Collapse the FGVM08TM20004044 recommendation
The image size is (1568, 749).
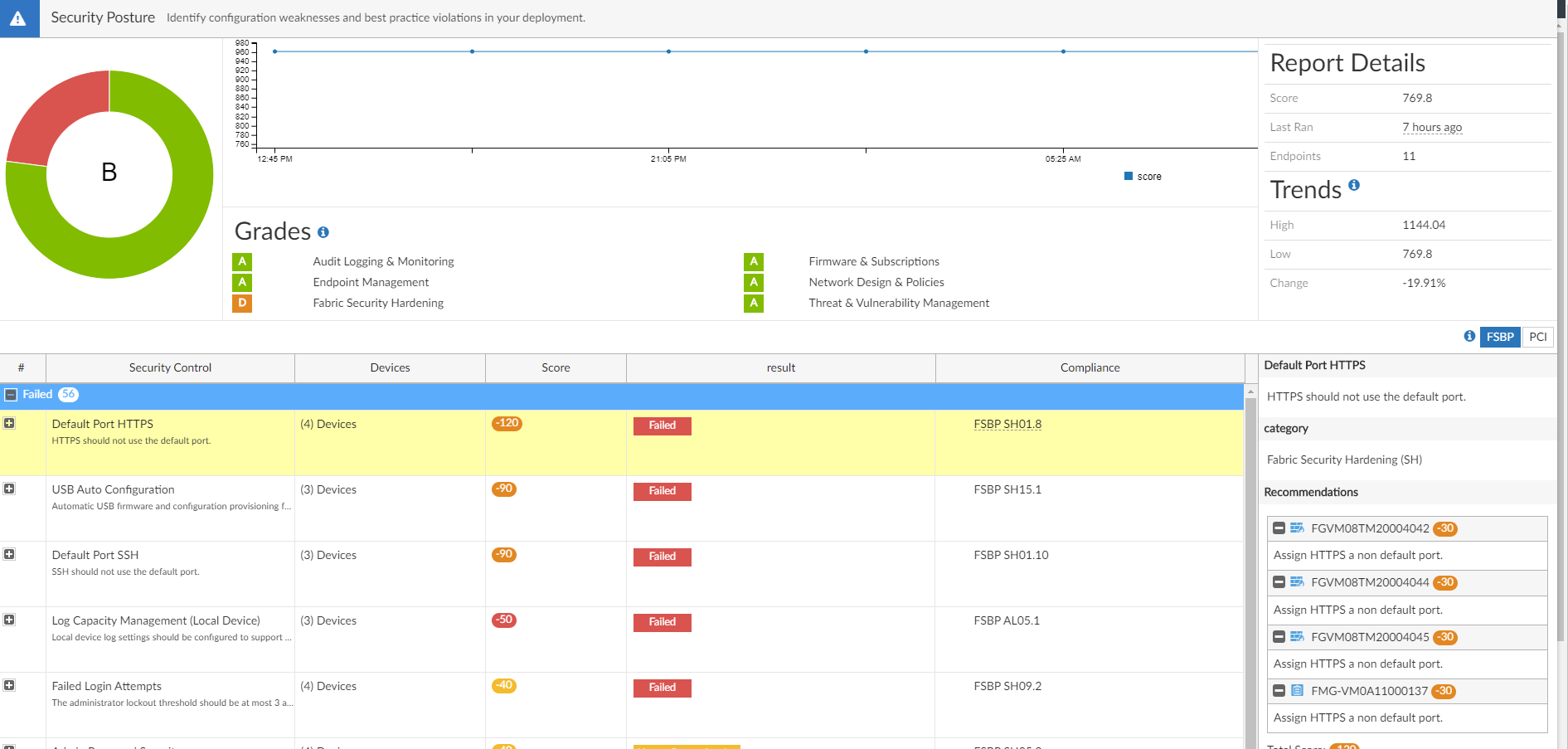click(x=1279, y=582)
